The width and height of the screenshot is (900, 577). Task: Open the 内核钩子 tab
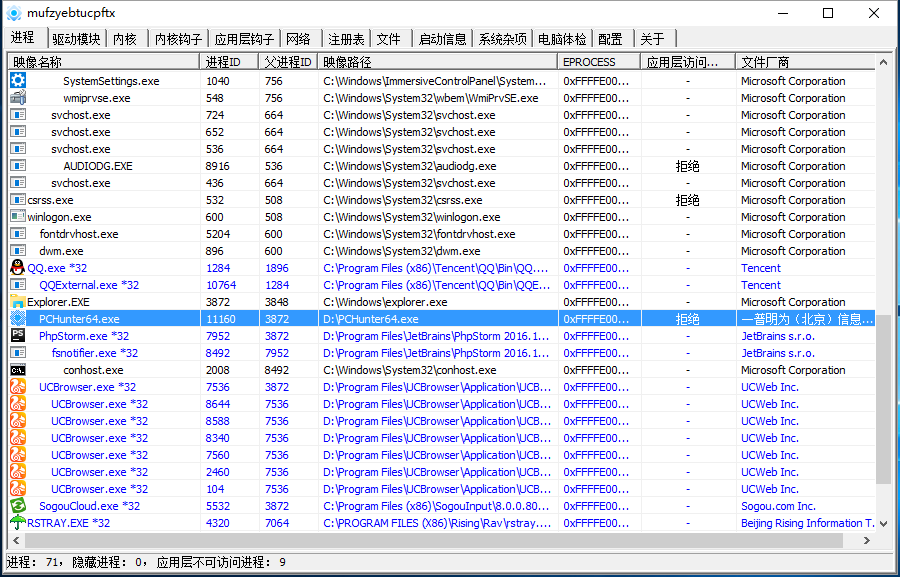[179, 39]
